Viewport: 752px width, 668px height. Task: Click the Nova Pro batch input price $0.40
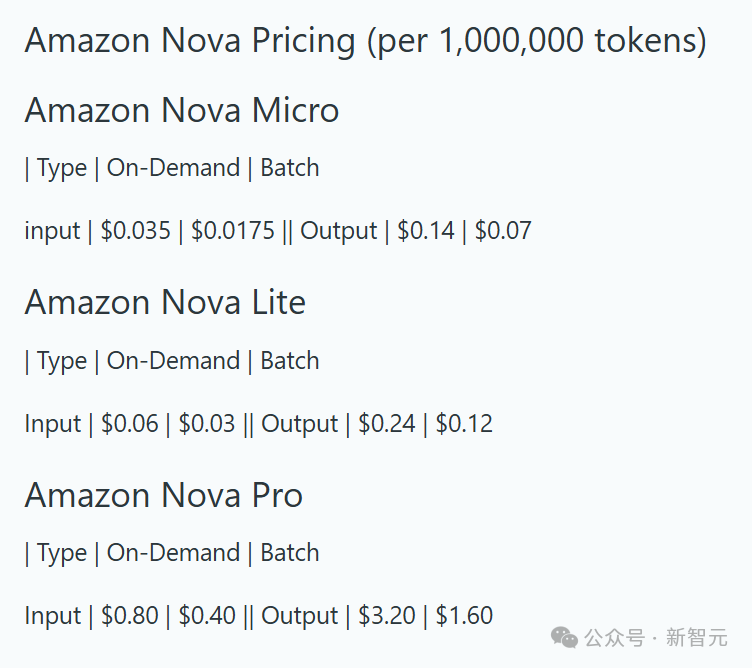[x=207, y=616]
